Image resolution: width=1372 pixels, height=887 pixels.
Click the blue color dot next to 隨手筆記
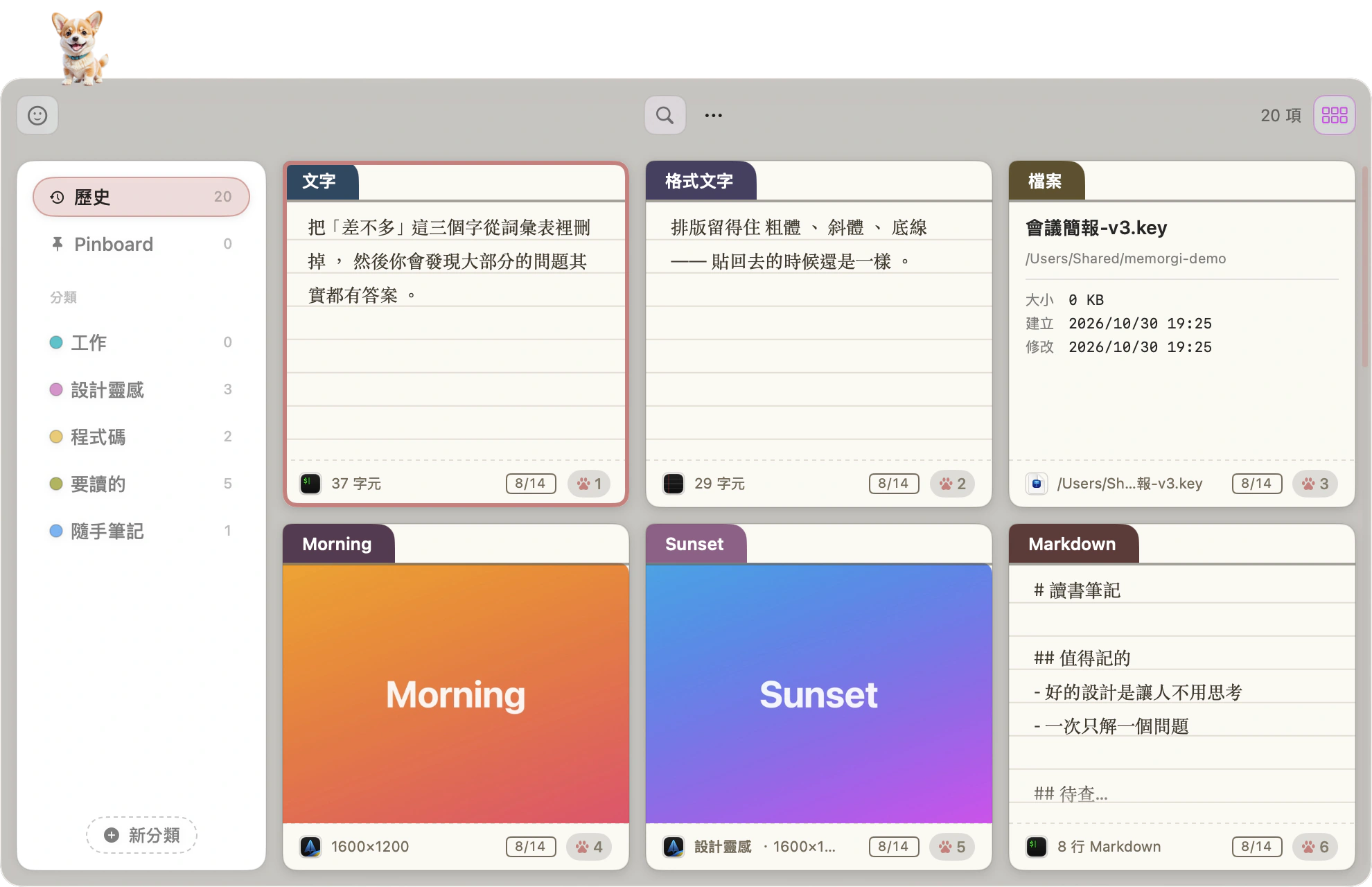click(56, 531)
